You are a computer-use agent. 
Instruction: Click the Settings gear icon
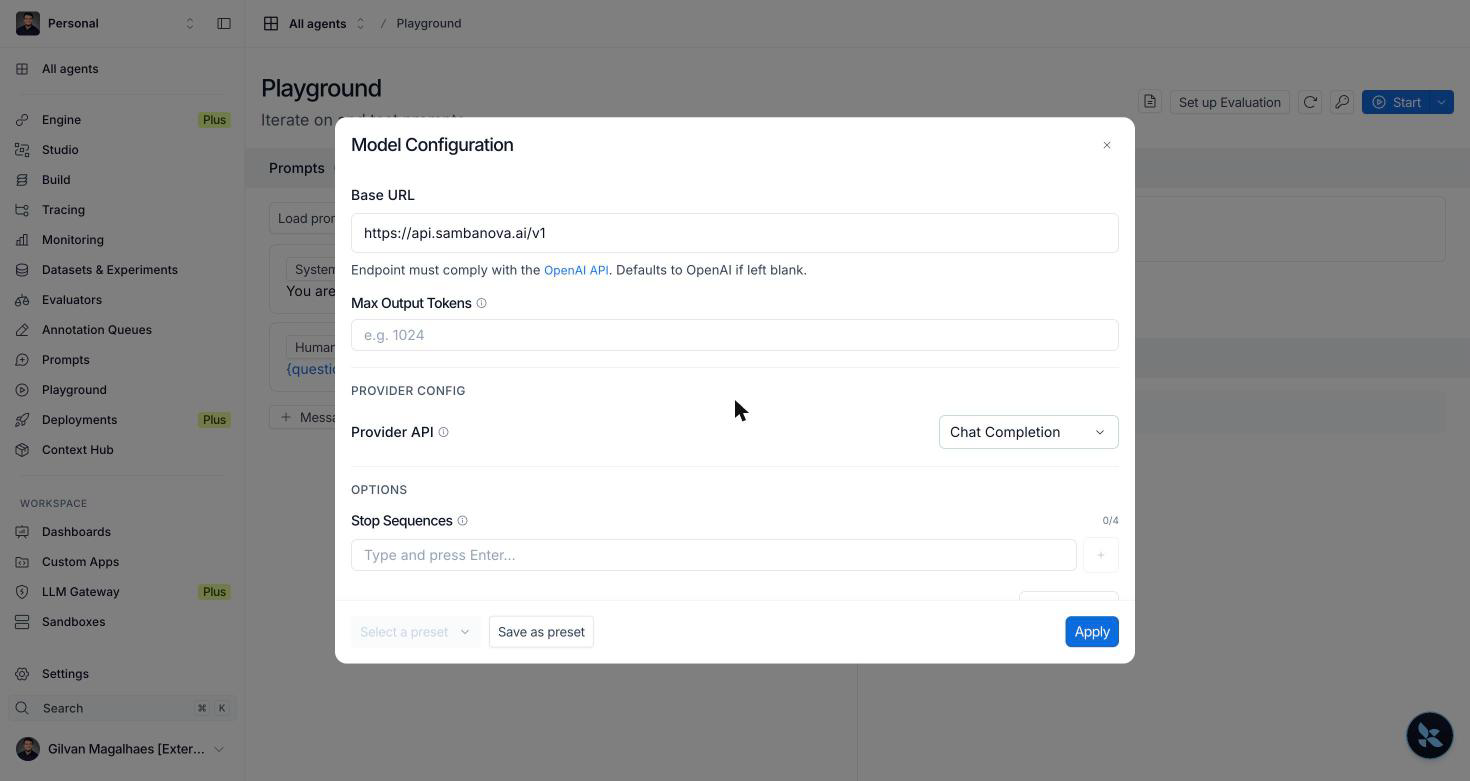click(22, 674)
